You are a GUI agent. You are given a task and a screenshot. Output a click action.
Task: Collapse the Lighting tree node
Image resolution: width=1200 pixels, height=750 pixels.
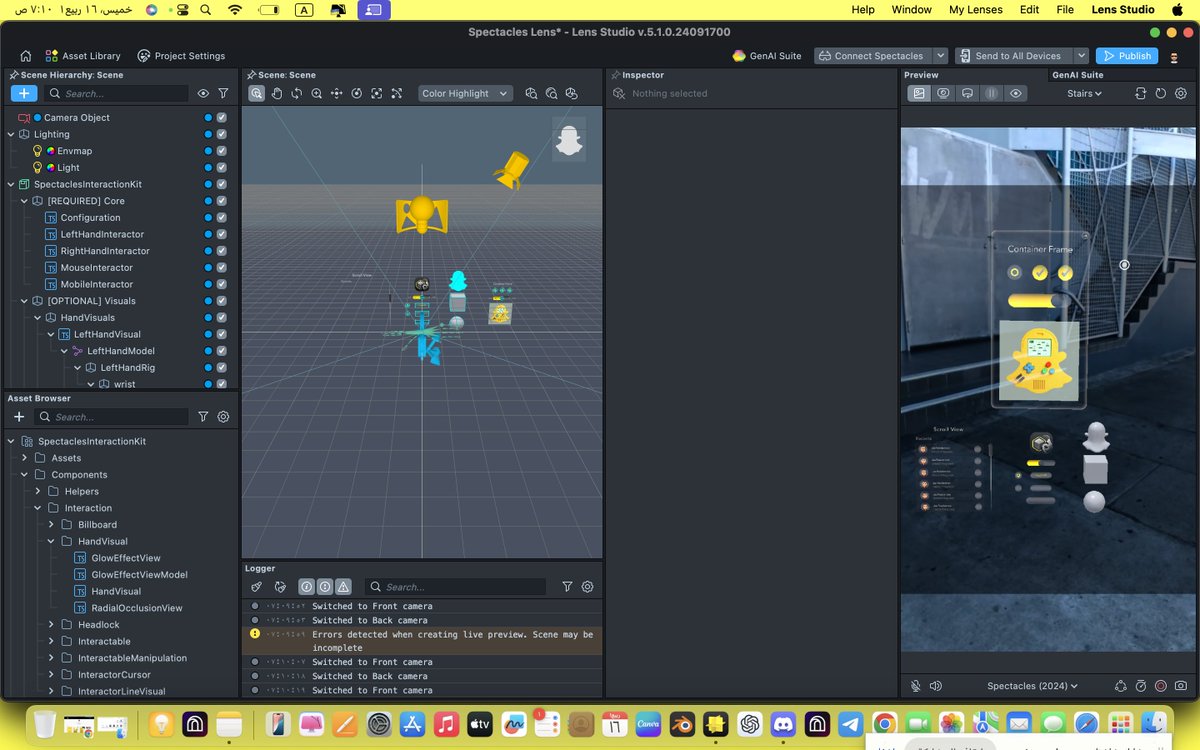(11, 134)
